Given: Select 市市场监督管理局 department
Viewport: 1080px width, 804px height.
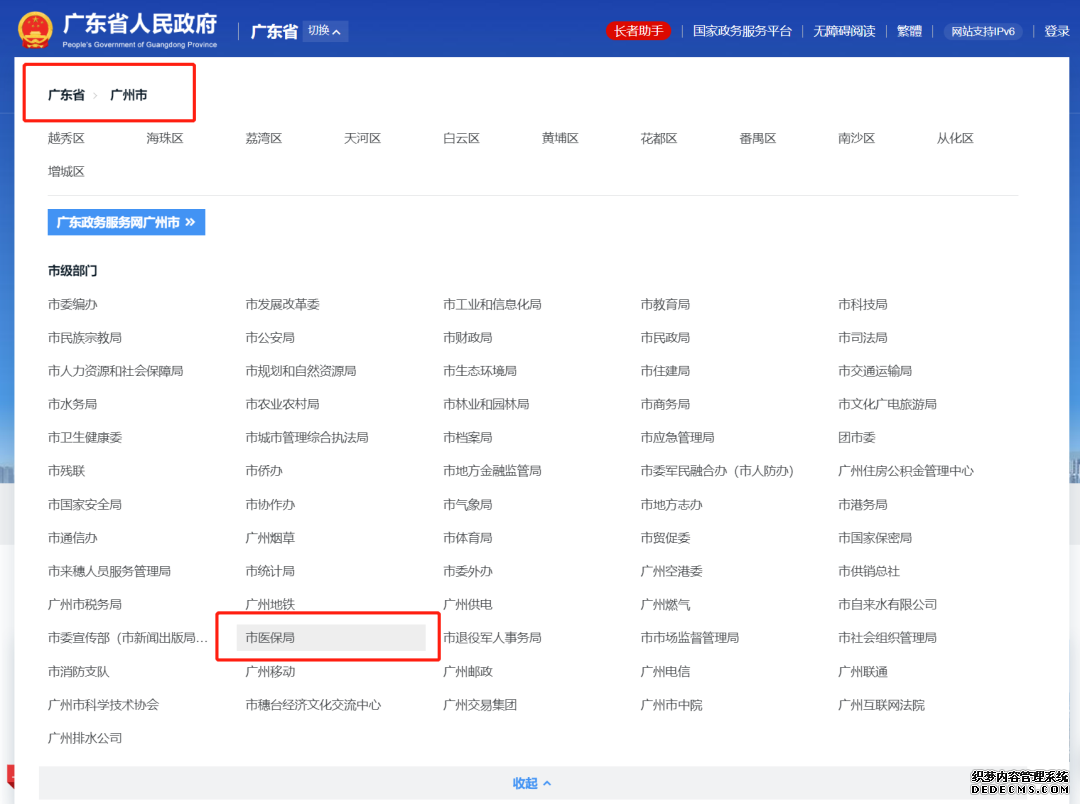Looking at the screenshot, I should tap(689, 637).
